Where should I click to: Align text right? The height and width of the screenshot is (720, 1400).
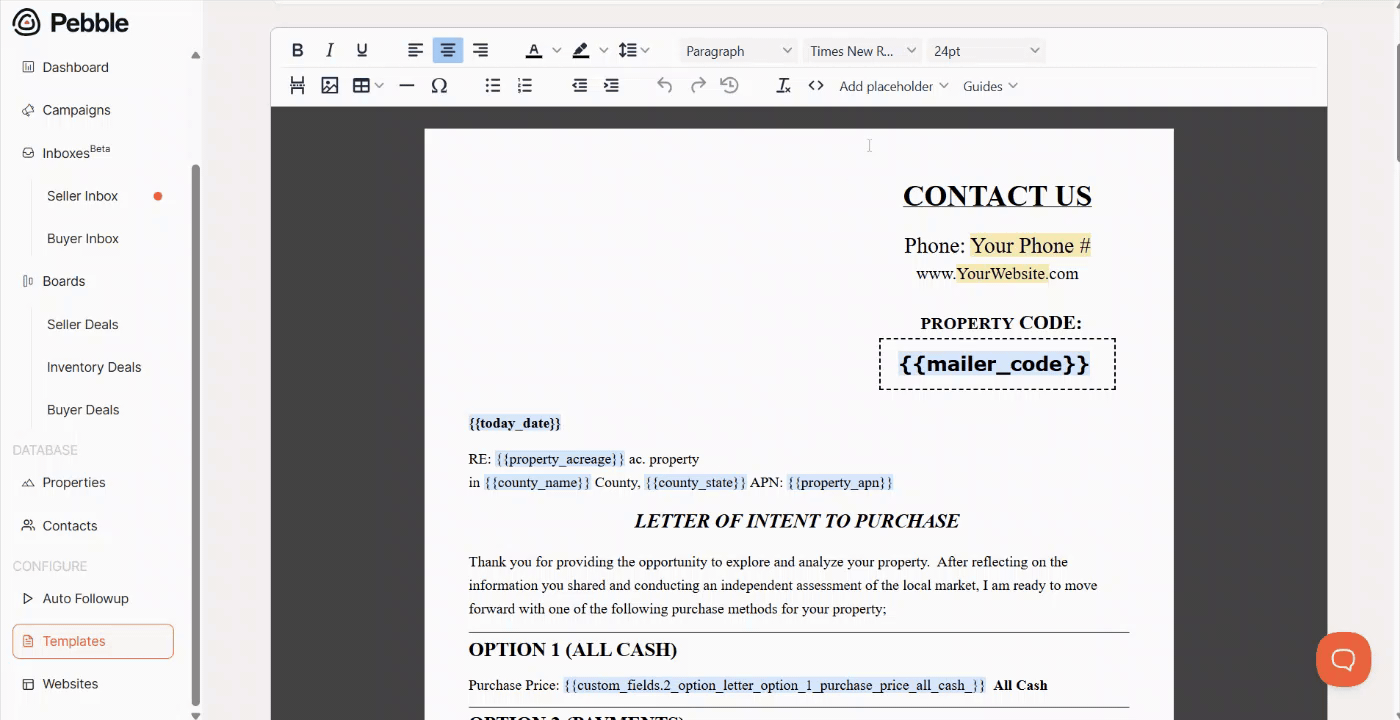point(480,51)
